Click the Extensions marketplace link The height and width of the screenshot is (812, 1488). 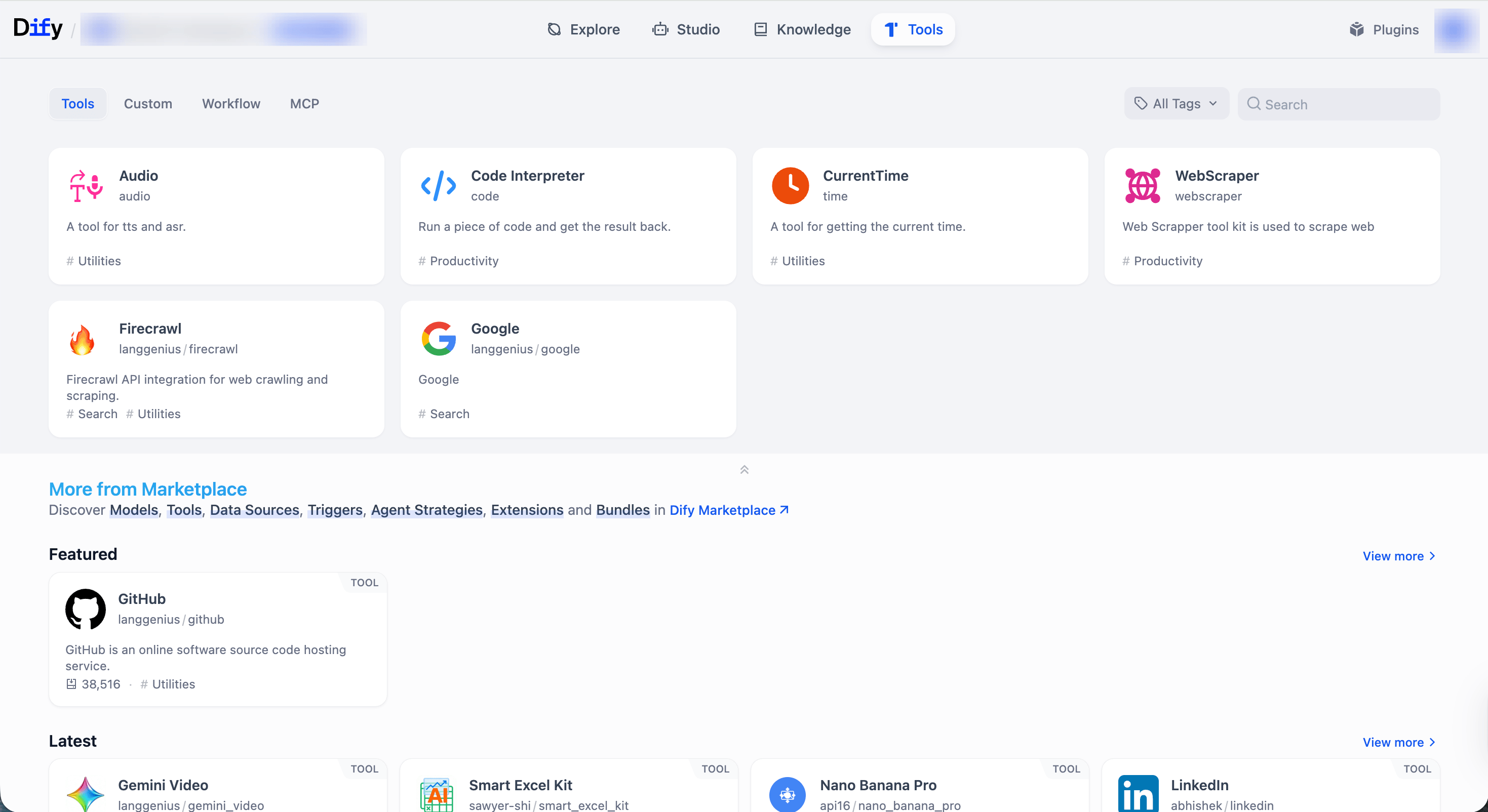click(x=527, y=510)
